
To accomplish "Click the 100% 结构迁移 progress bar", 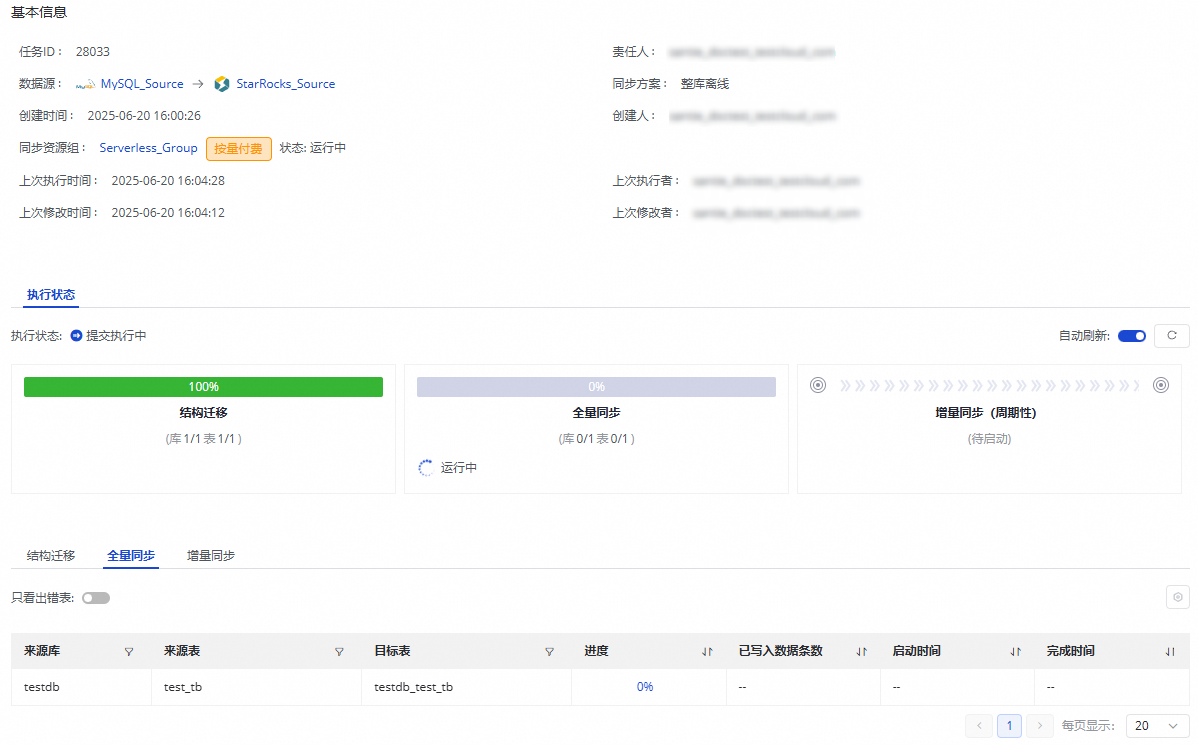I will tap(203, 387).
